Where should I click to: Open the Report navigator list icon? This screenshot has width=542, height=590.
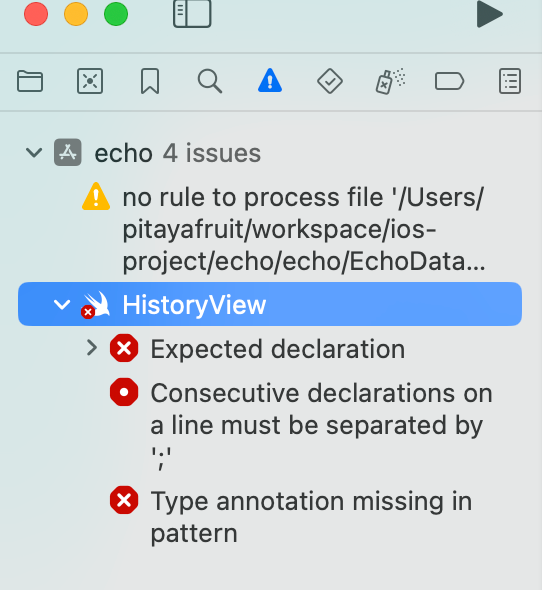pos(510,81)
